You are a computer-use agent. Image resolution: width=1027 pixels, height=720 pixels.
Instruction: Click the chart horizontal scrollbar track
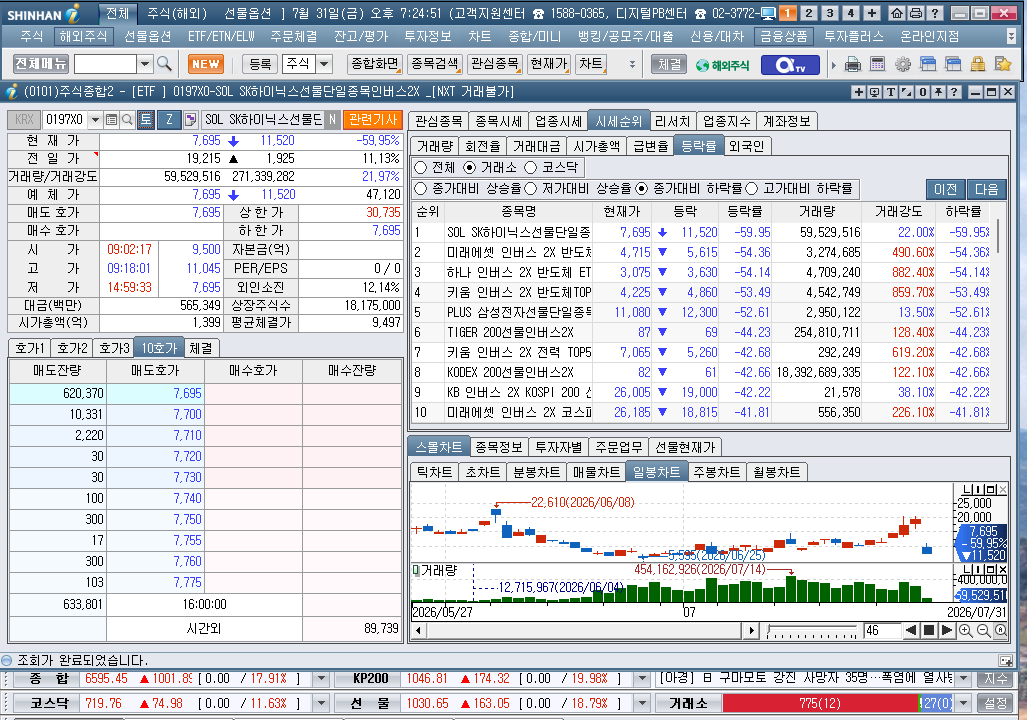(585, 631)
